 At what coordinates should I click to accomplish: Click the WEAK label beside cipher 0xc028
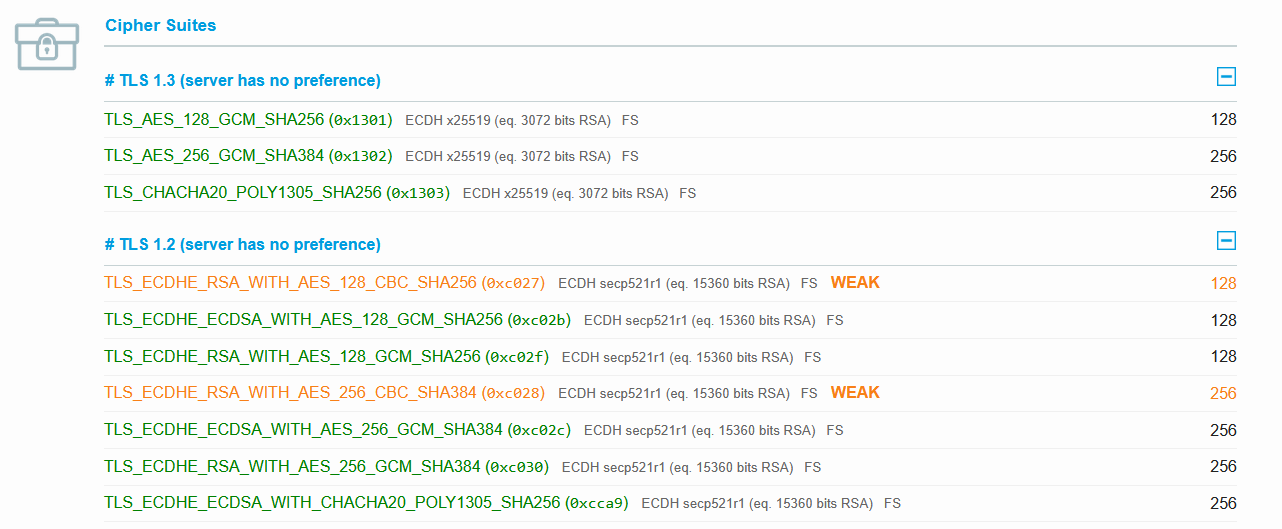[x=855, y=393]
